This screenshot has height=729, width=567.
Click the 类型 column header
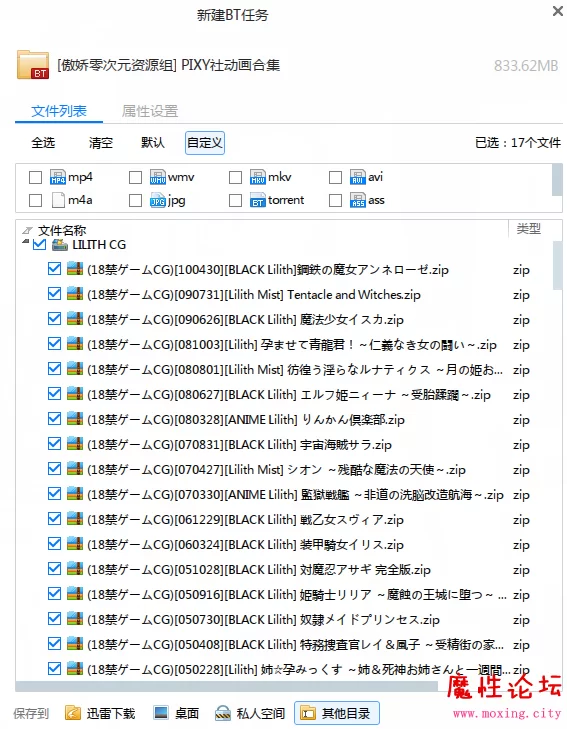(528, 228)
